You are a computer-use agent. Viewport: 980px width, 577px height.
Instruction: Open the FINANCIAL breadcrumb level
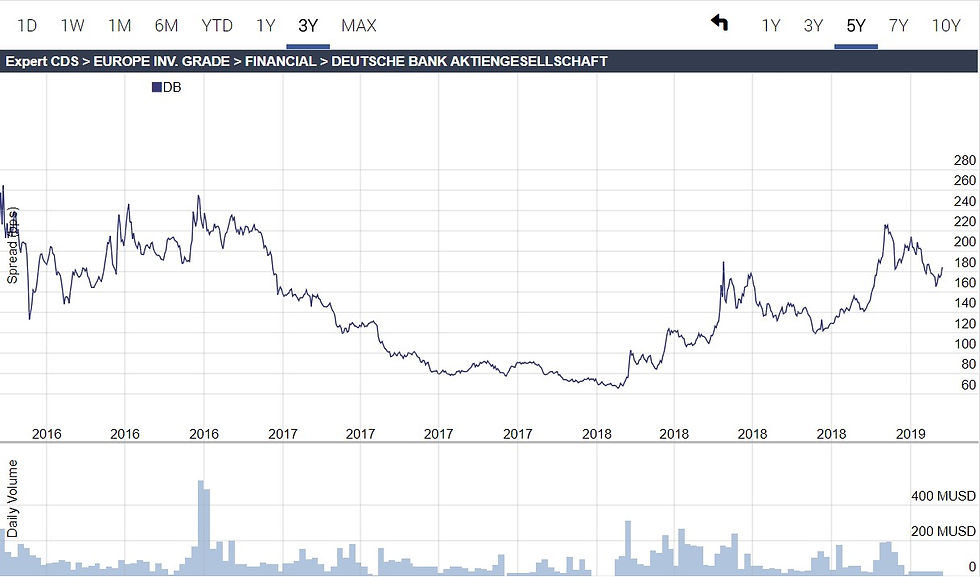tap(280, 61)
